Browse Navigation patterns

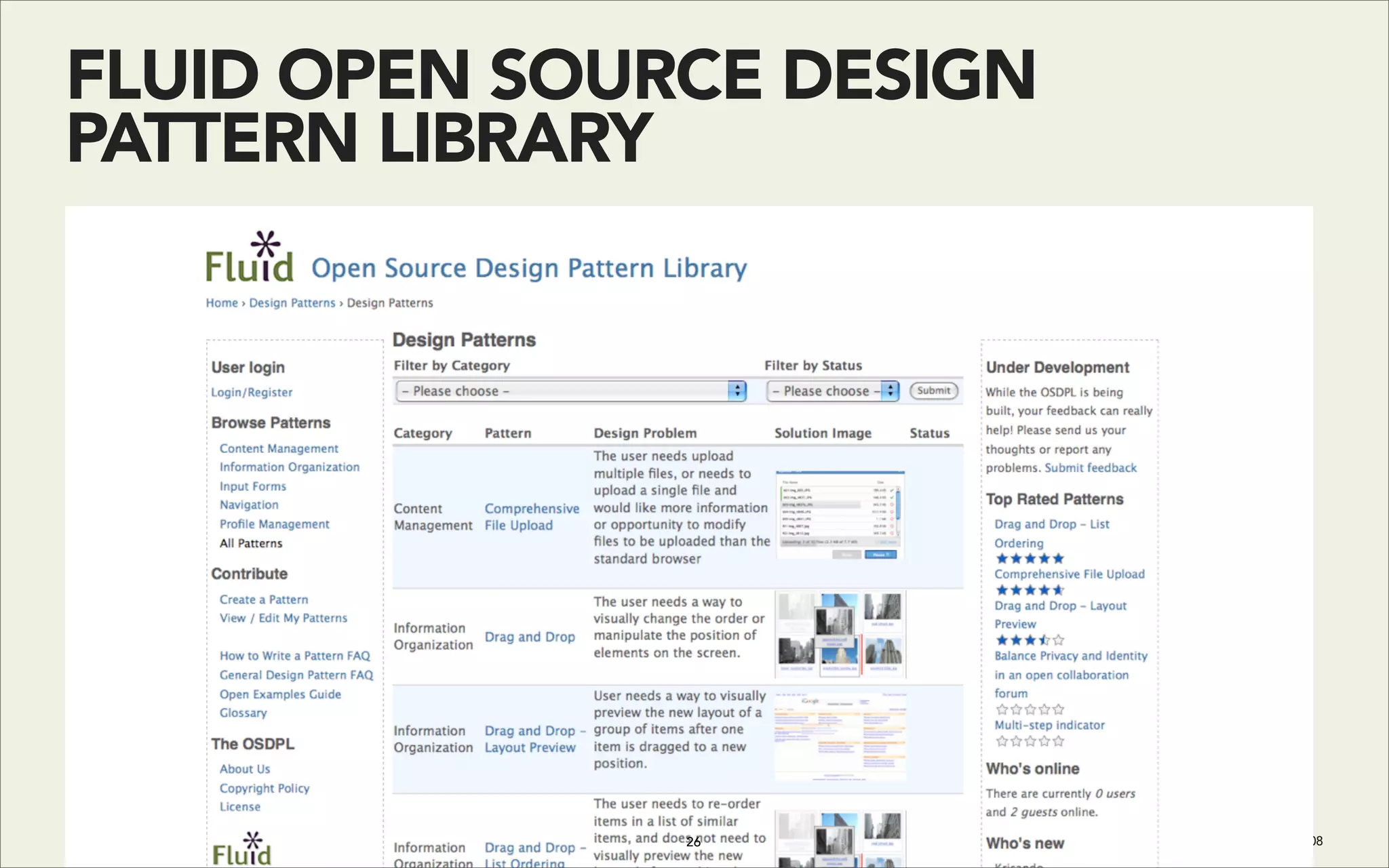coord(249,505)
